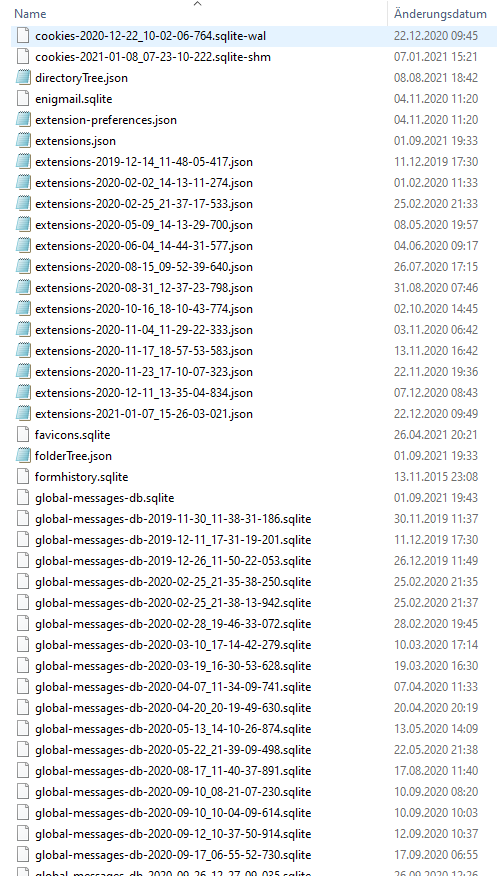Viewport: 497px width, 877px height.
Task: Click icon of extensions-2020-02-25_21-37-17-533.json
Action: point(22,204)
